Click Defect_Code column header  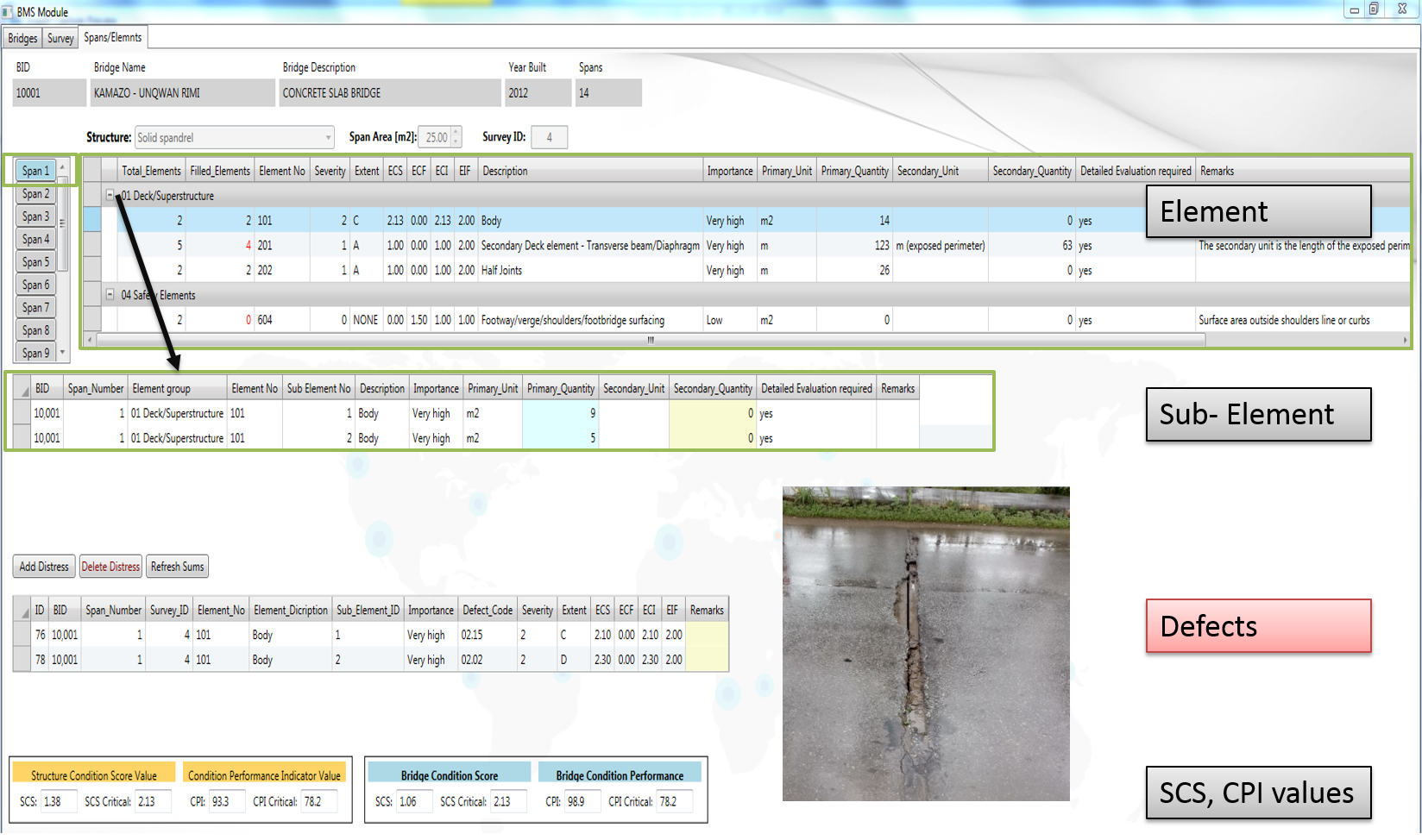pyautogui.click(x=488, y=610)
